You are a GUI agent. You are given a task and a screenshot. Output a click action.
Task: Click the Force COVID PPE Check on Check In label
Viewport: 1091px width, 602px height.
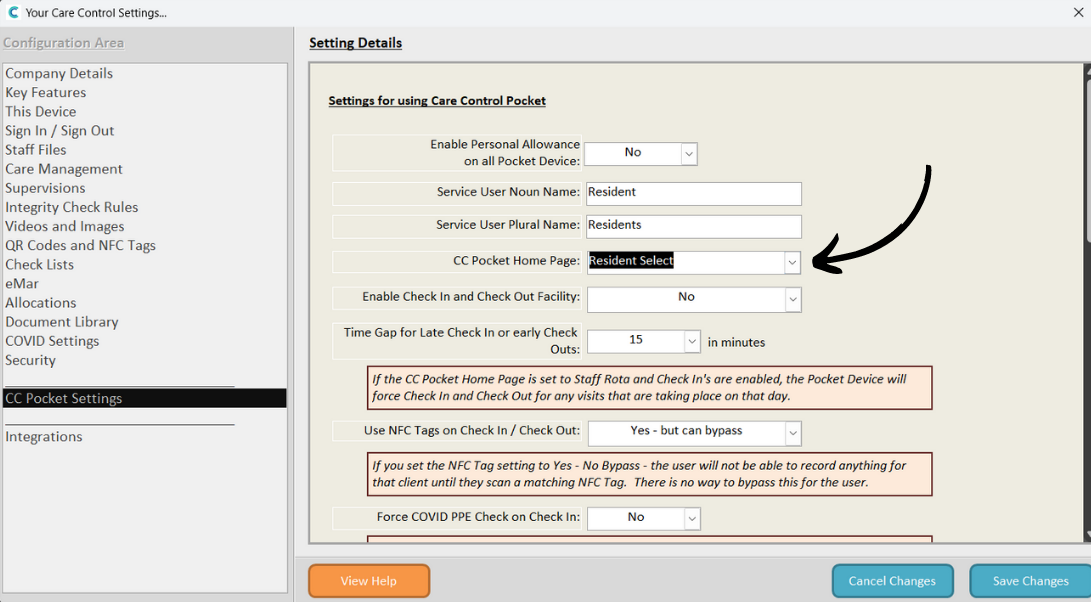pos(478,516)
